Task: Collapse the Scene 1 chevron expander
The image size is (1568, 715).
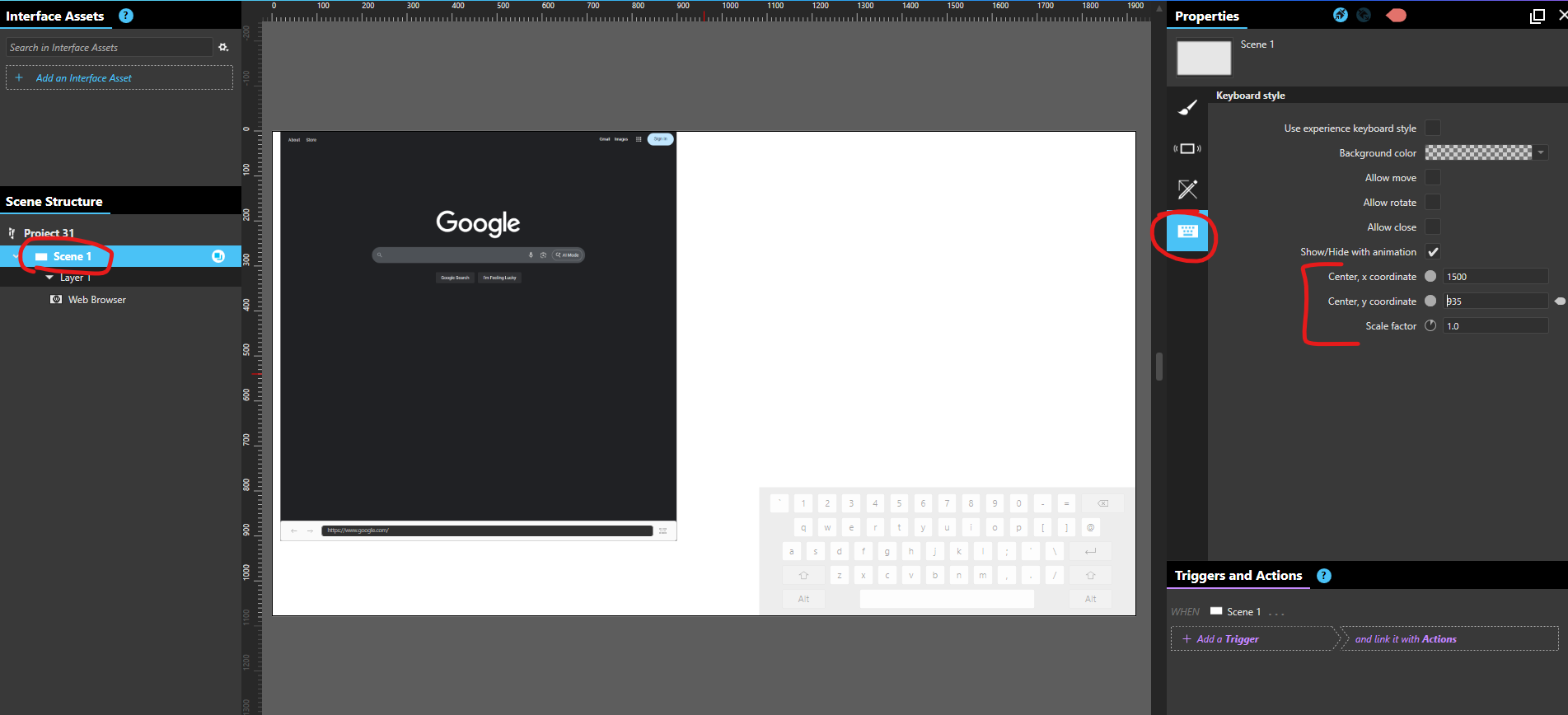Action: tap(16, 257)
